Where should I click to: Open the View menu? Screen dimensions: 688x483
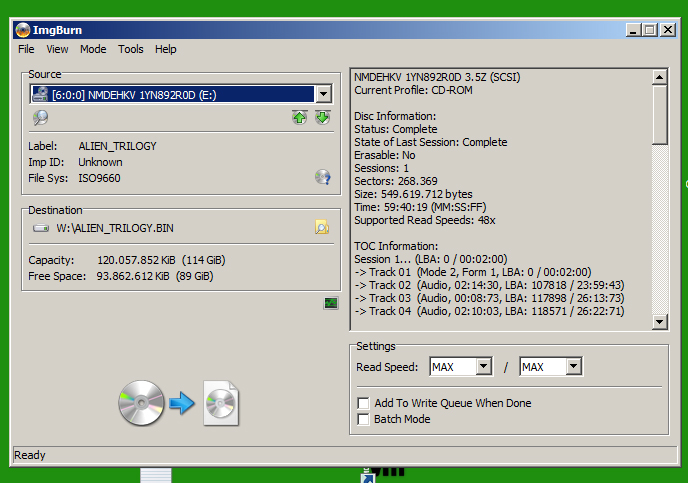tap(57, 49)
